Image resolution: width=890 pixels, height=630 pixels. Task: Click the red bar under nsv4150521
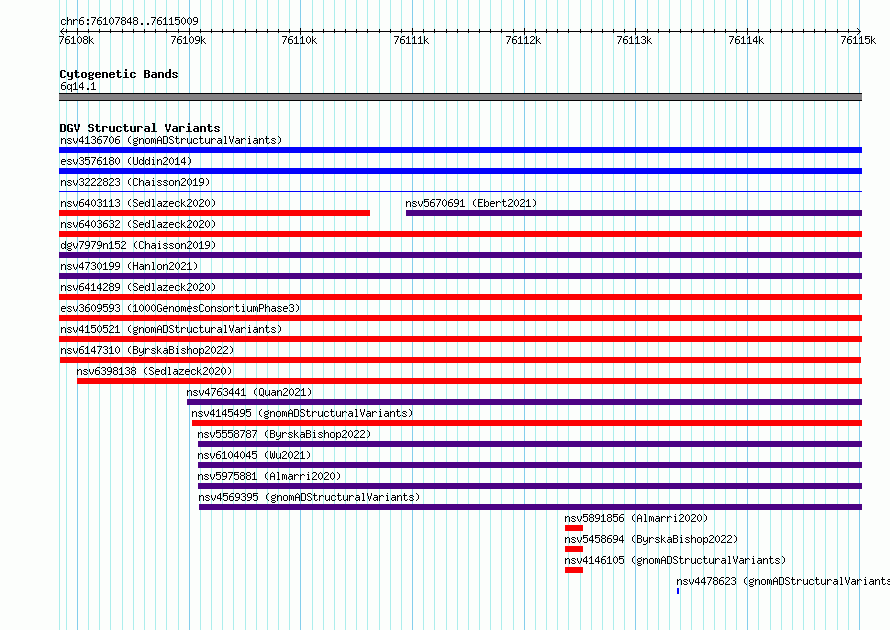(x=460, y=339)
